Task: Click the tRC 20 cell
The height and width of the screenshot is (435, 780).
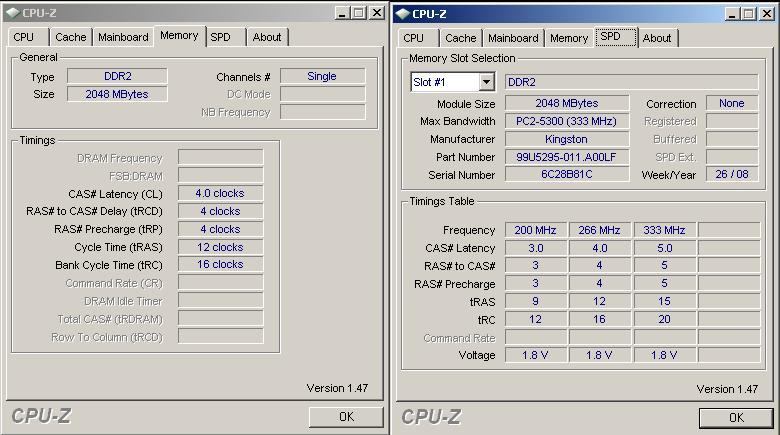Action: (665, 319)
